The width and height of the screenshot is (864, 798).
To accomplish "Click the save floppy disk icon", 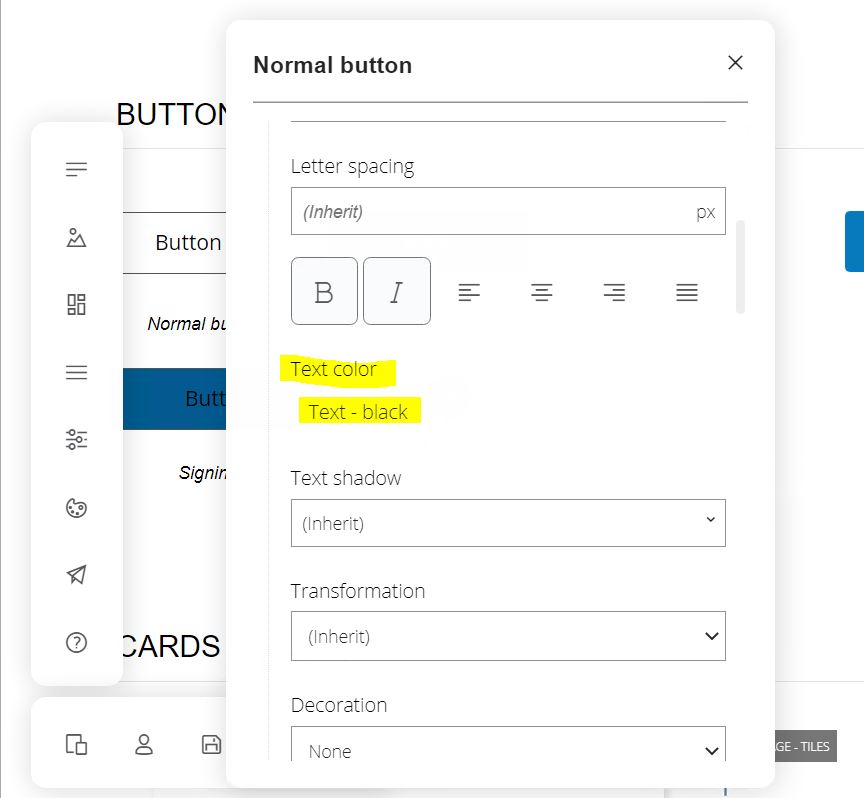I will 211,745.
